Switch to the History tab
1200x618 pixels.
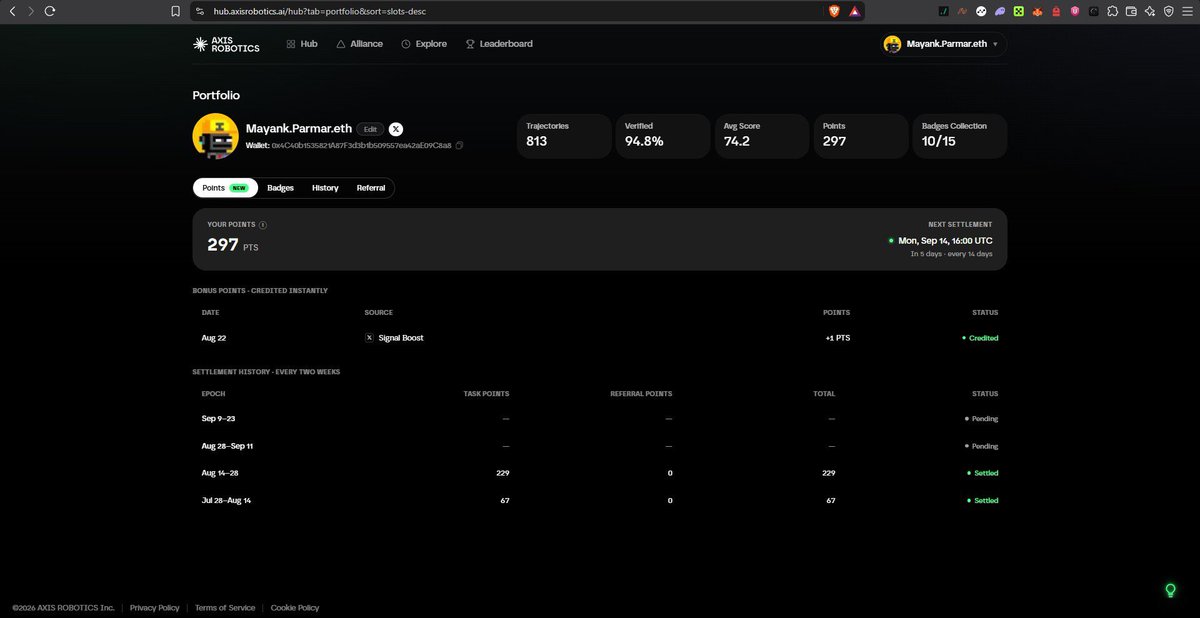(x=325, y=188)
